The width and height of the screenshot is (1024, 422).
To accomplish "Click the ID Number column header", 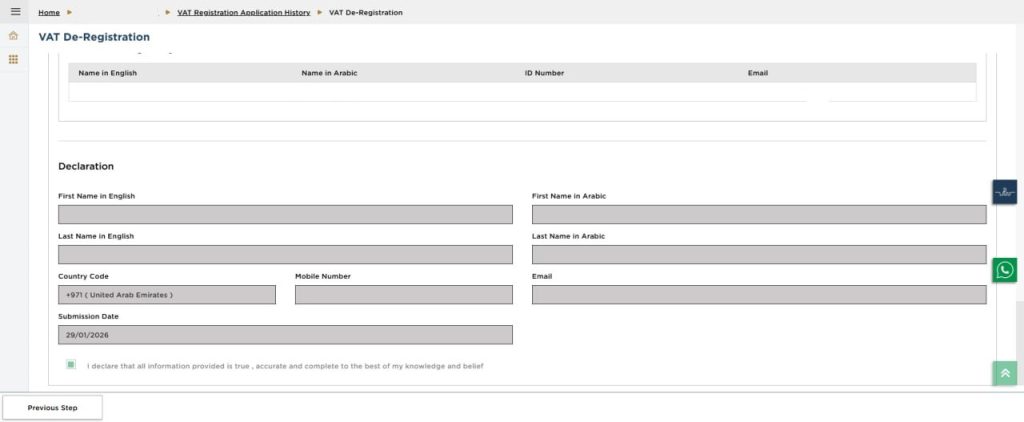I will point(544,73).
